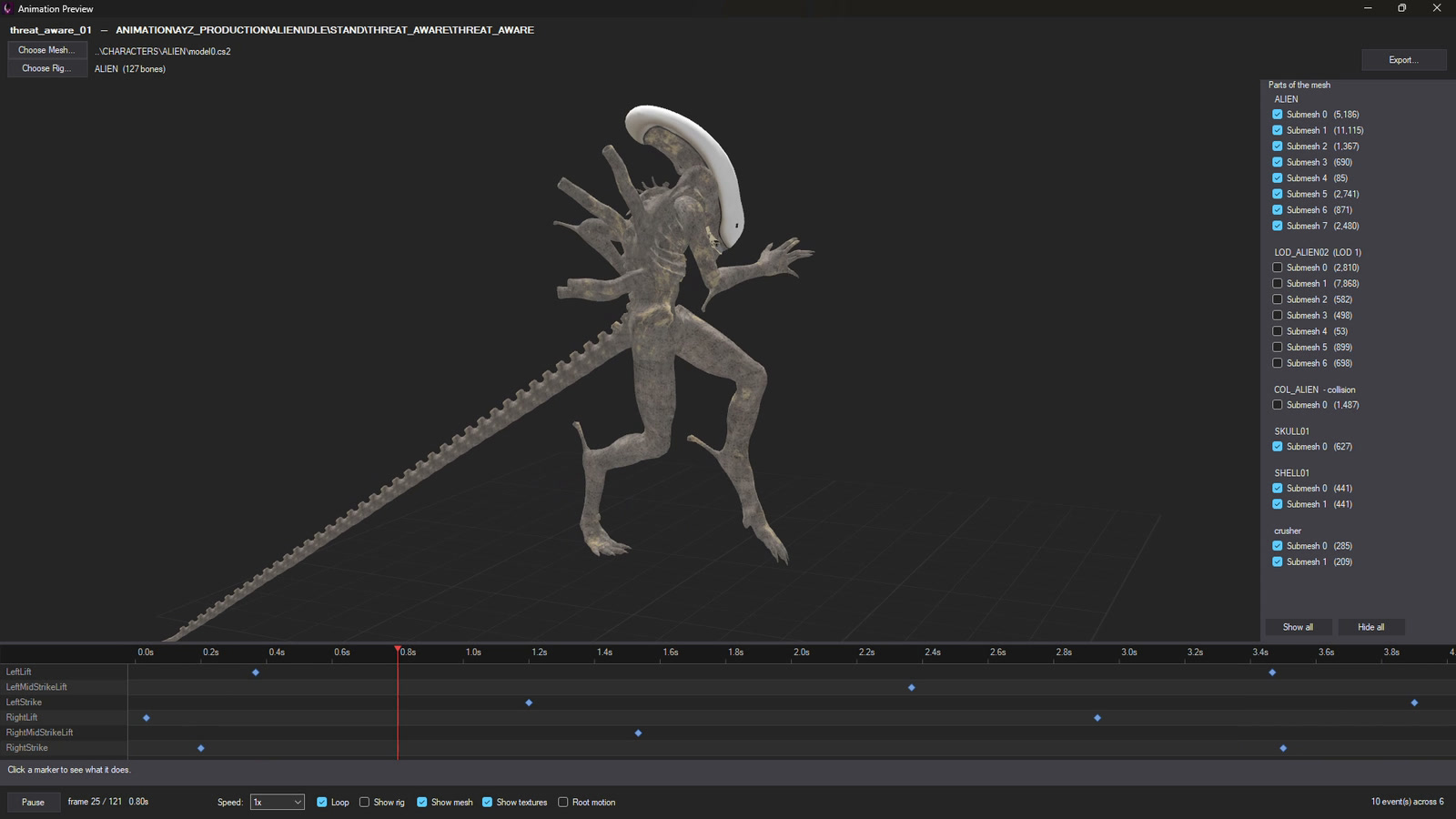Viewport: 1456px width, 819px height.
Task: Click the 10 event(s) across 6 status
Action: pos(1407,802)
